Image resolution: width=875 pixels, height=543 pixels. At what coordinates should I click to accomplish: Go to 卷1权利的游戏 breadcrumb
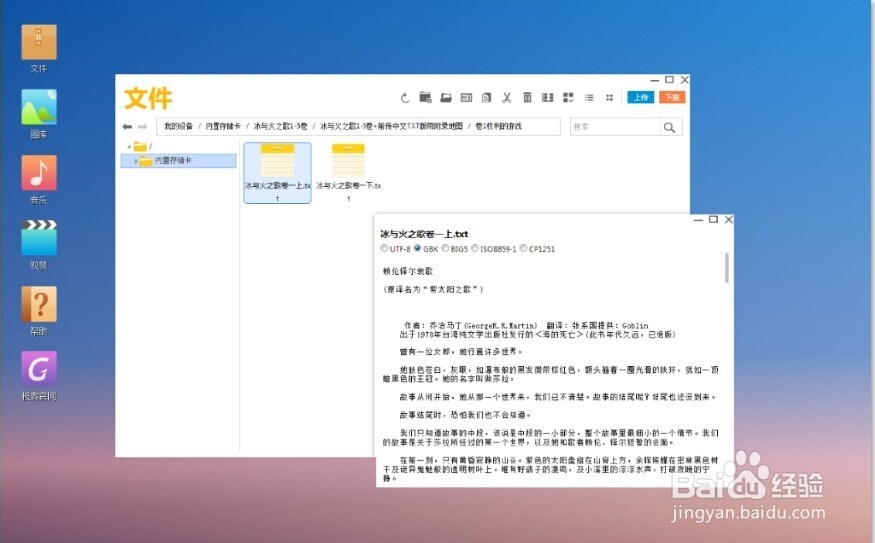click(498, 127)
